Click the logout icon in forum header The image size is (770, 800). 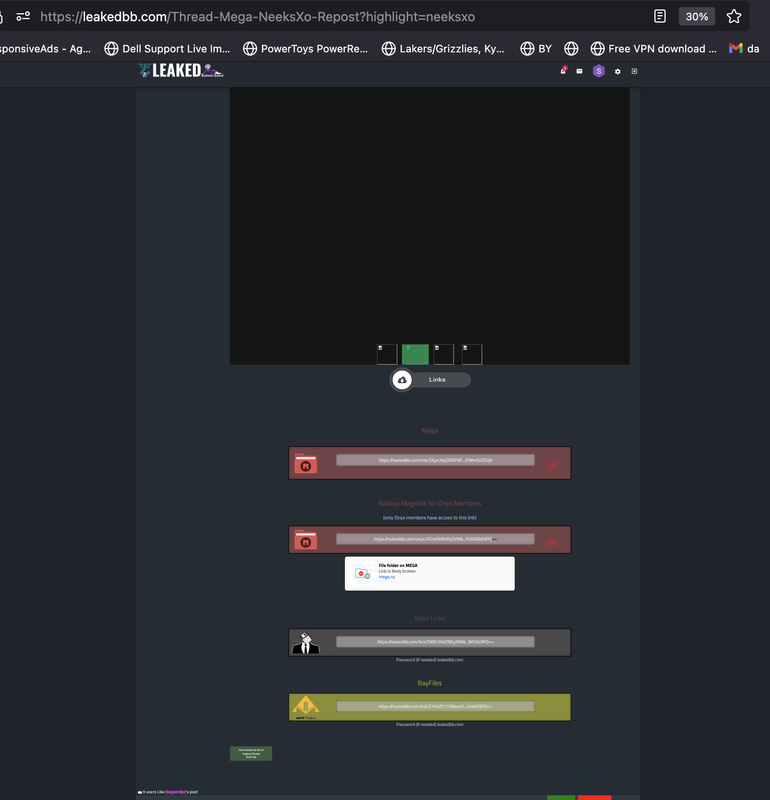pos(634,71)
